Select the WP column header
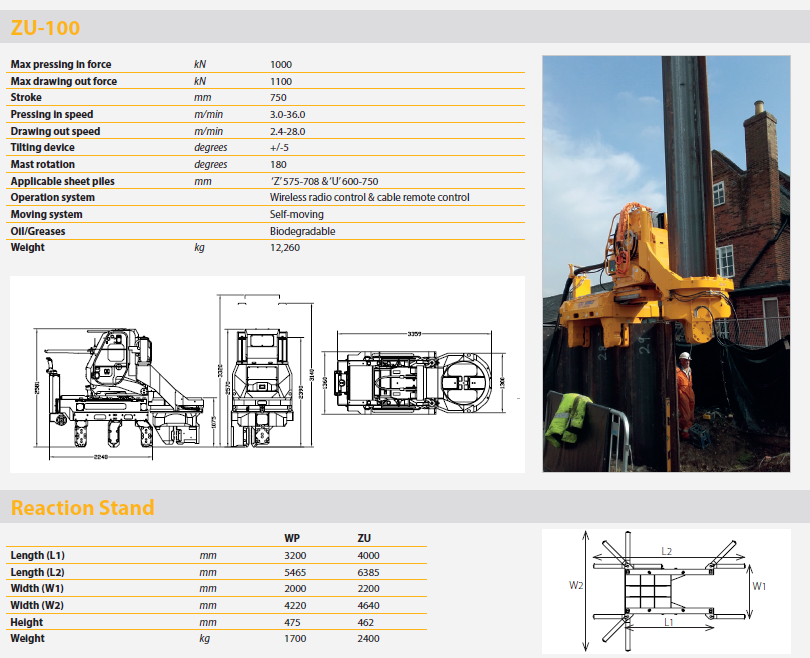Viewport: 810px width, 658px height. pyautogui.click(x=292, y=538)
